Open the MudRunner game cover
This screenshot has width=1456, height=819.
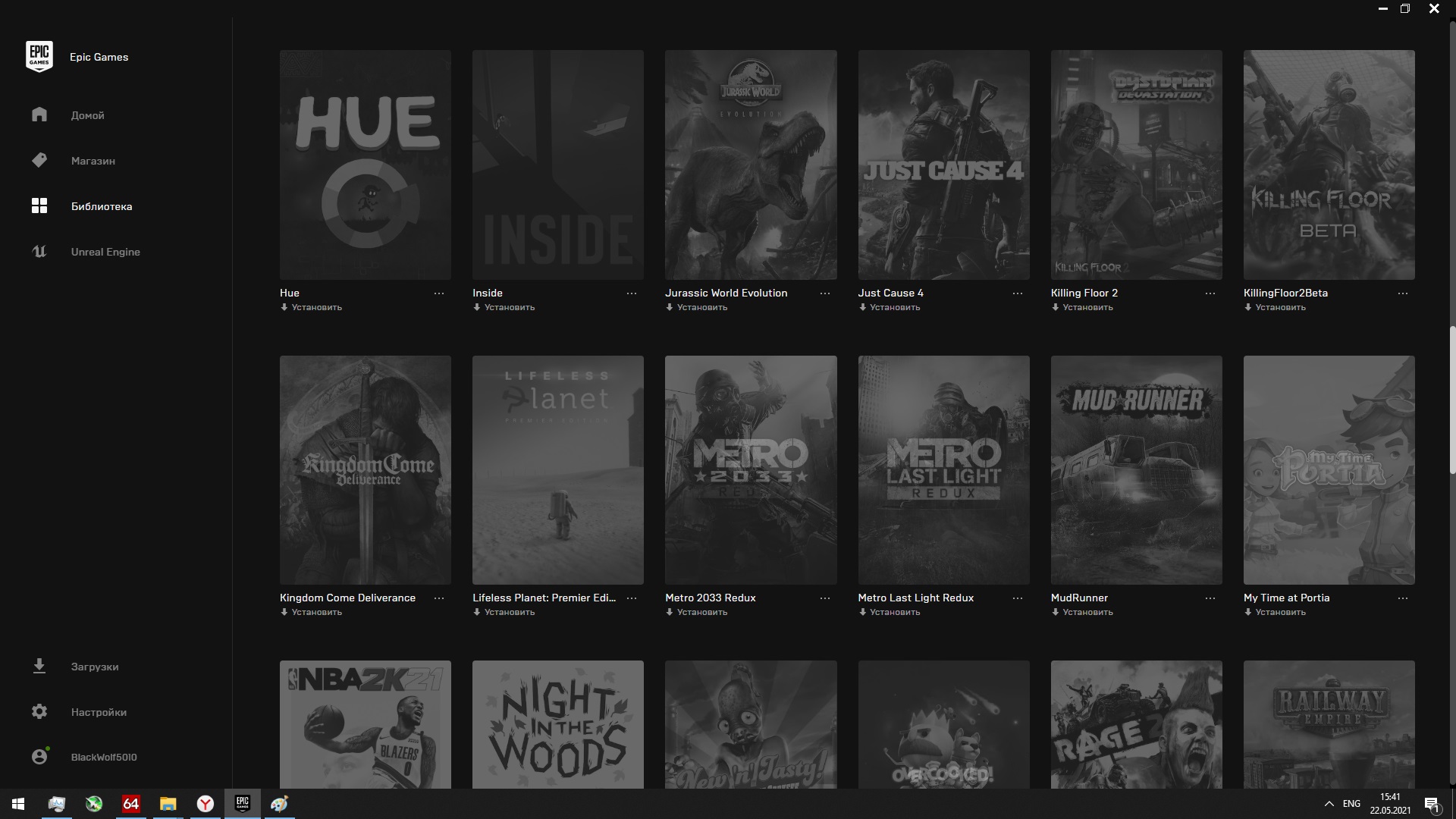[x=1136, y=470]
